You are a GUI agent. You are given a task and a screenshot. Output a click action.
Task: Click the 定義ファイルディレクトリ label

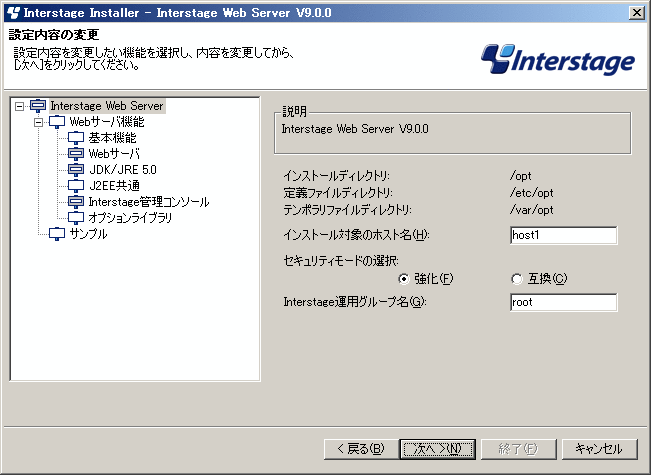click(x=338, y=193)
